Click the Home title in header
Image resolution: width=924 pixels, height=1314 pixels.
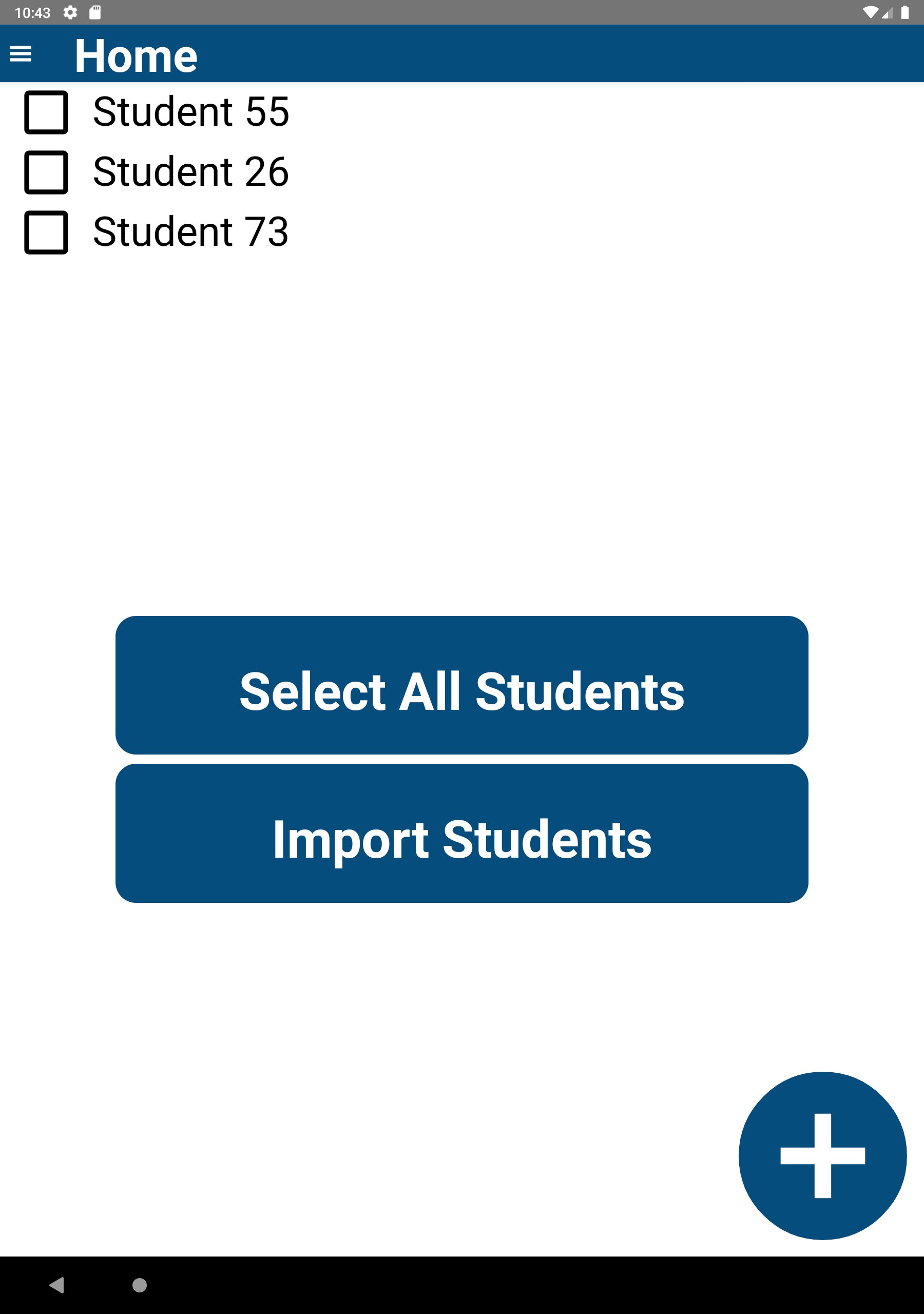click(x=136, y=56)
